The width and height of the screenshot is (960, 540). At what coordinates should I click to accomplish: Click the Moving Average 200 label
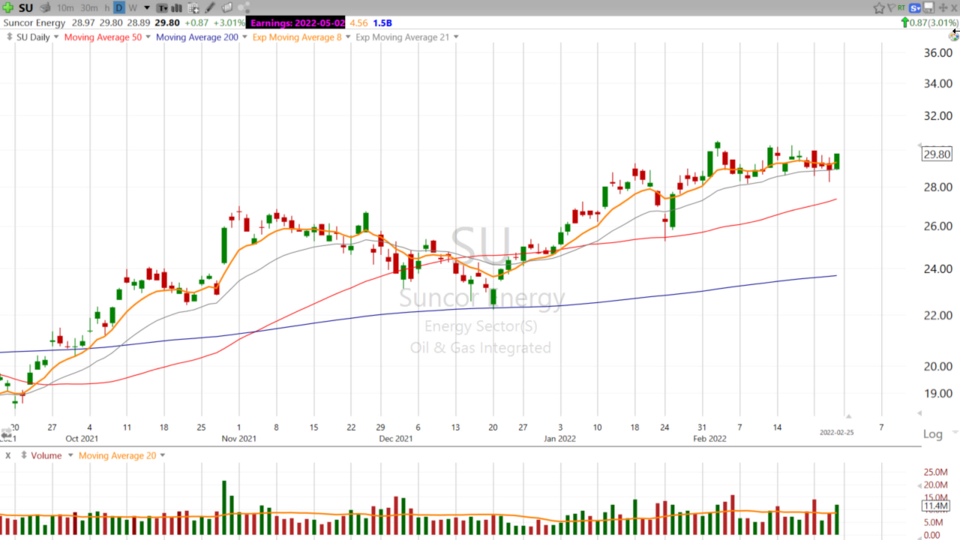coord(197,37)
